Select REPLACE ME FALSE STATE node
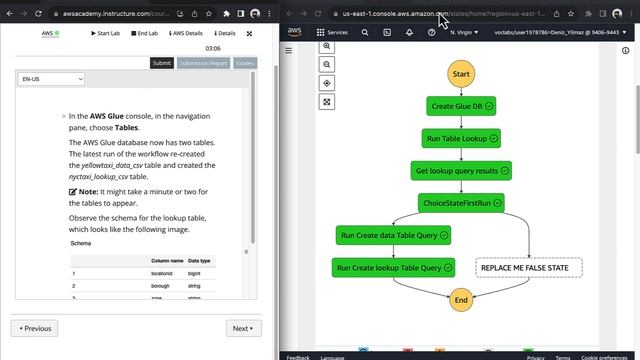Image resolution: width=640 pixels, height=360 pixels. click(529, 268)
